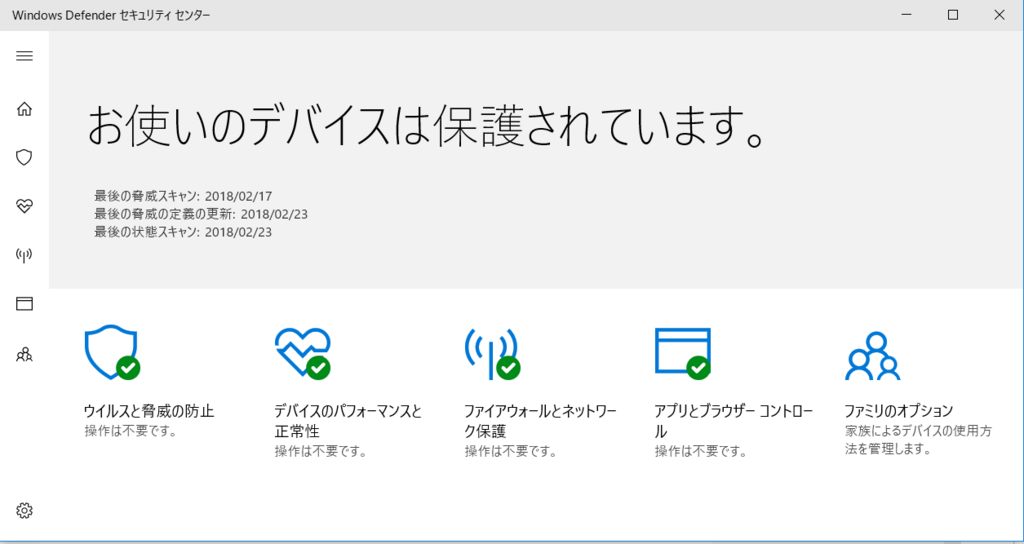Click the large app browser window icon
This screenshot has width=1024, height=544.
tap(682, 353)
